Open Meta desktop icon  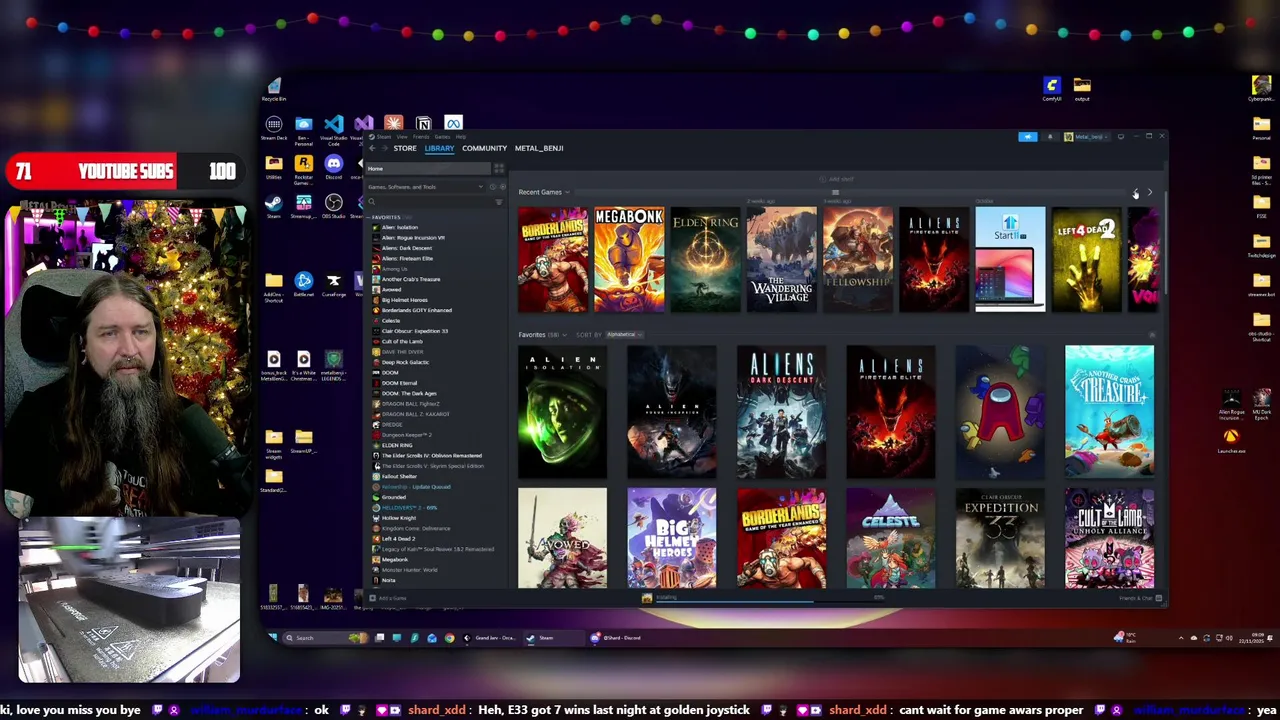click(x=454, y=124)
